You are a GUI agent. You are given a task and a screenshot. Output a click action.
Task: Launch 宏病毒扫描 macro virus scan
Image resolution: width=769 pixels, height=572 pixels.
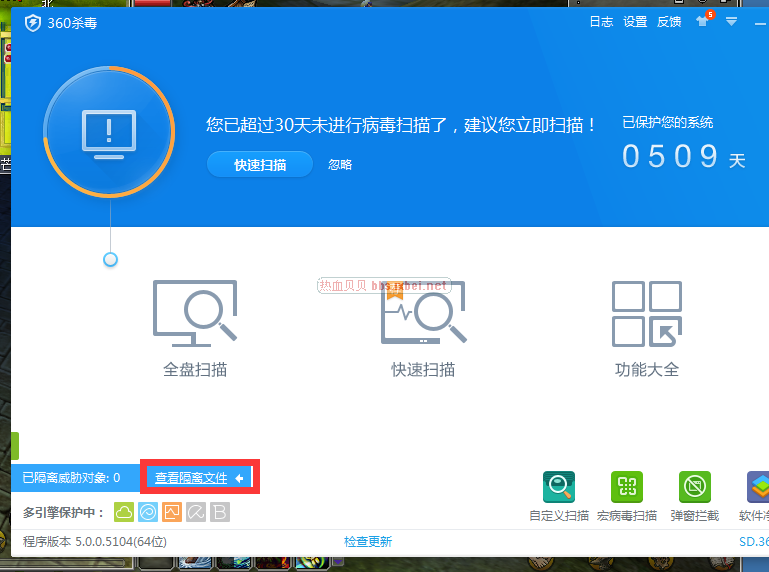tap(627, 487)
